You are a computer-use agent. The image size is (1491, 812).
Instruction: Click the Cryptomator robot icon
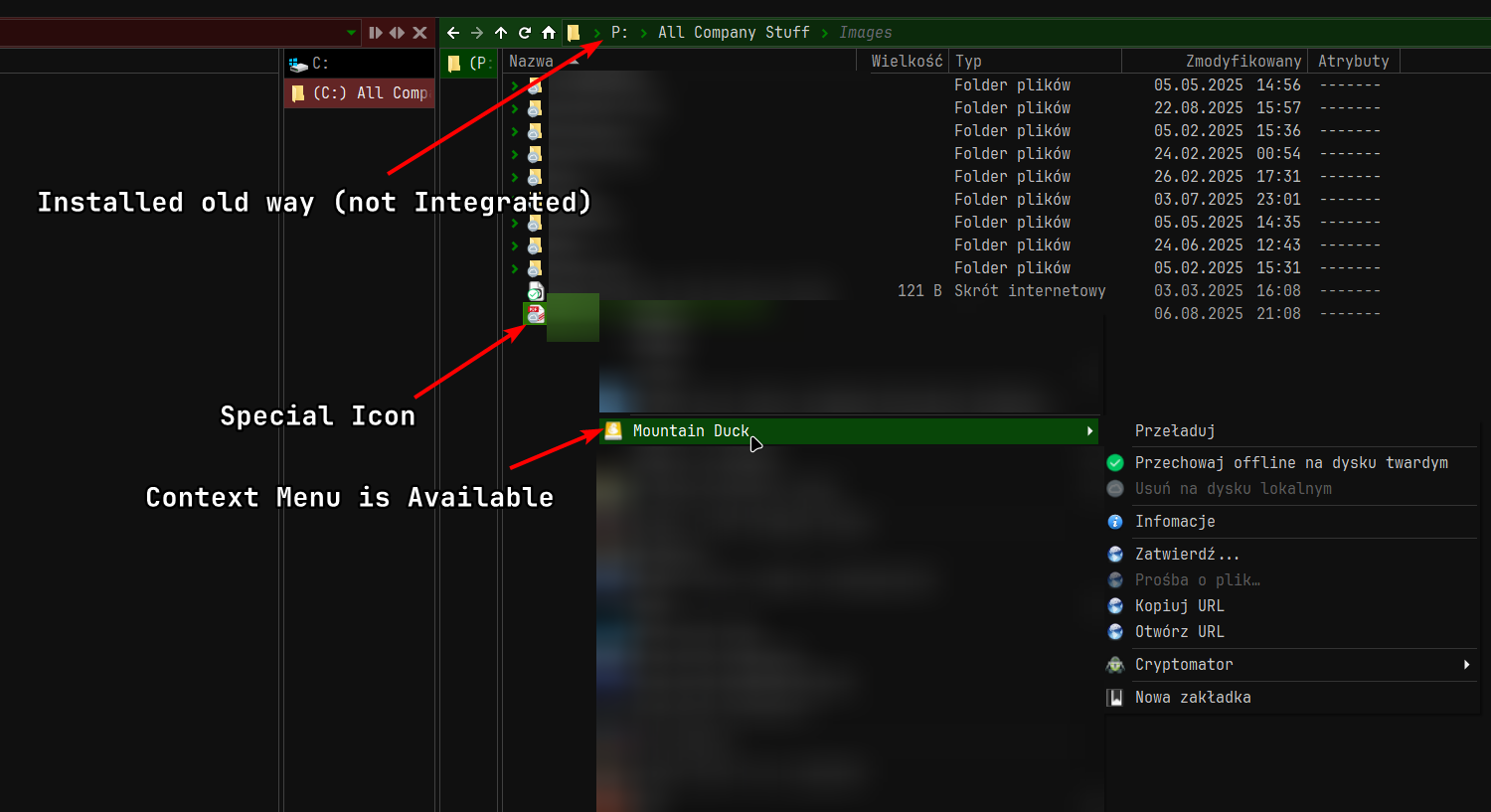coord(1115,665)
